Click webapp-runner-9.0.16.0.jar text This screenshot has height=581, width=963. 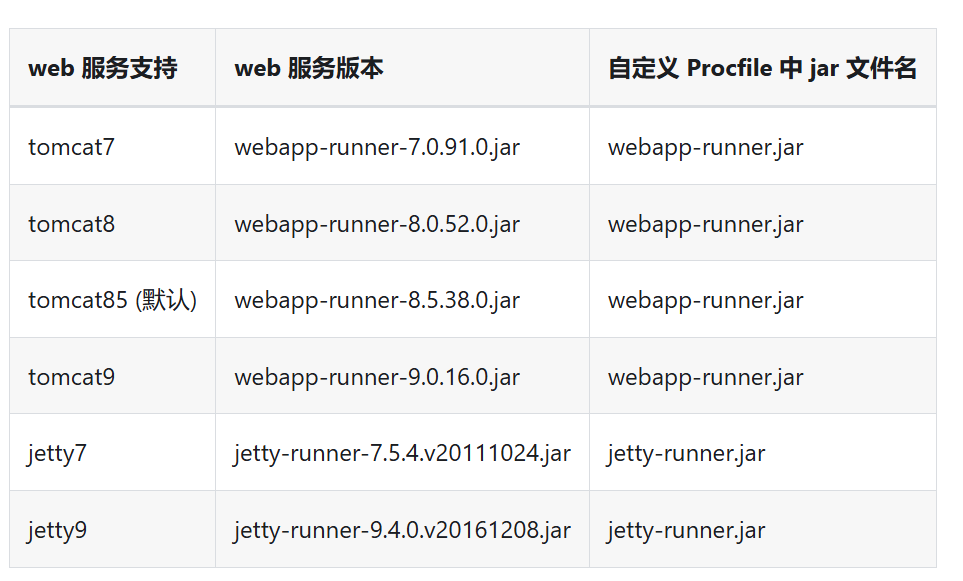(x=377, y=377)
